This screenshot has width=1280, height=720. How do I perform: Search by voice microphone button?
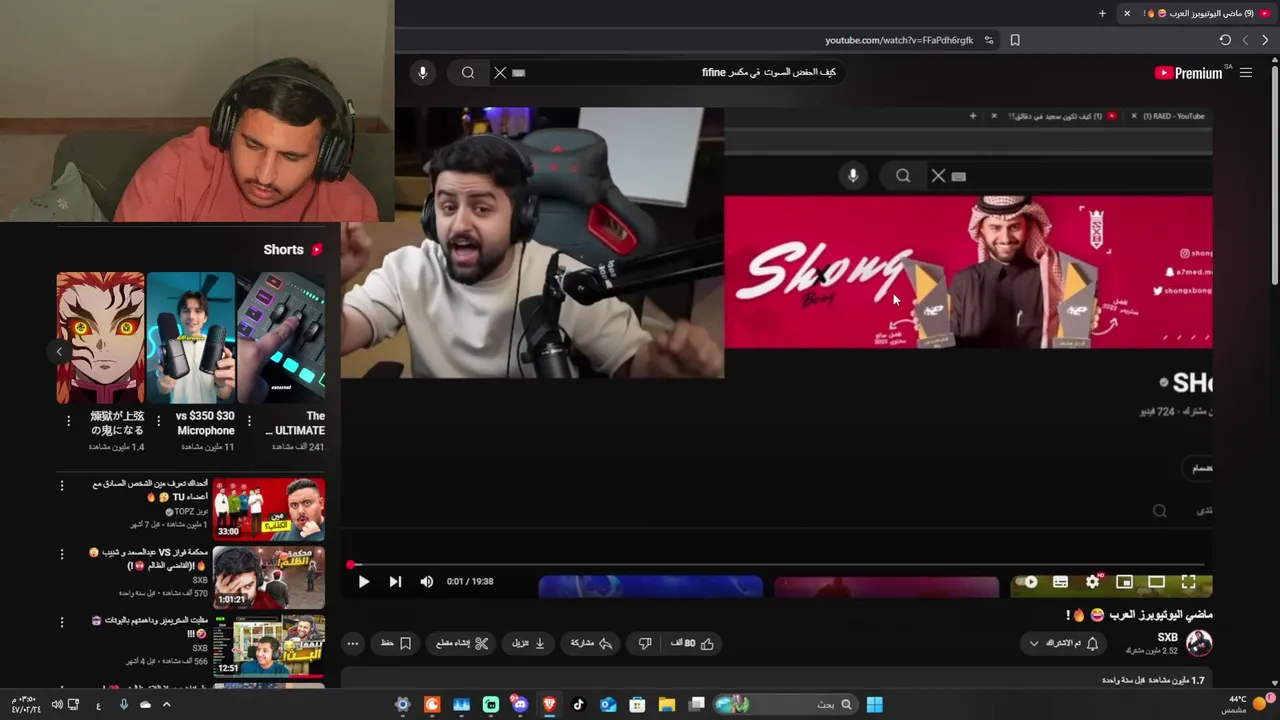423,73
